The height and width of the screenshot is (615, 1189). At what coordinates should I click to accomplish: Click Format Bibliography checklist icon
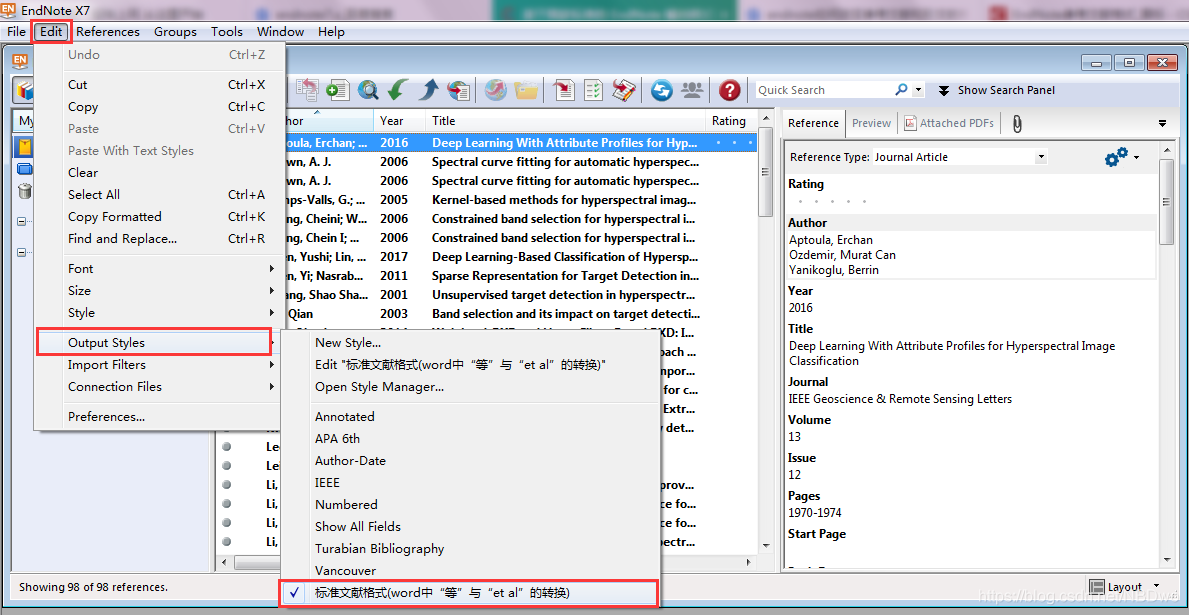tap(594, 90)
